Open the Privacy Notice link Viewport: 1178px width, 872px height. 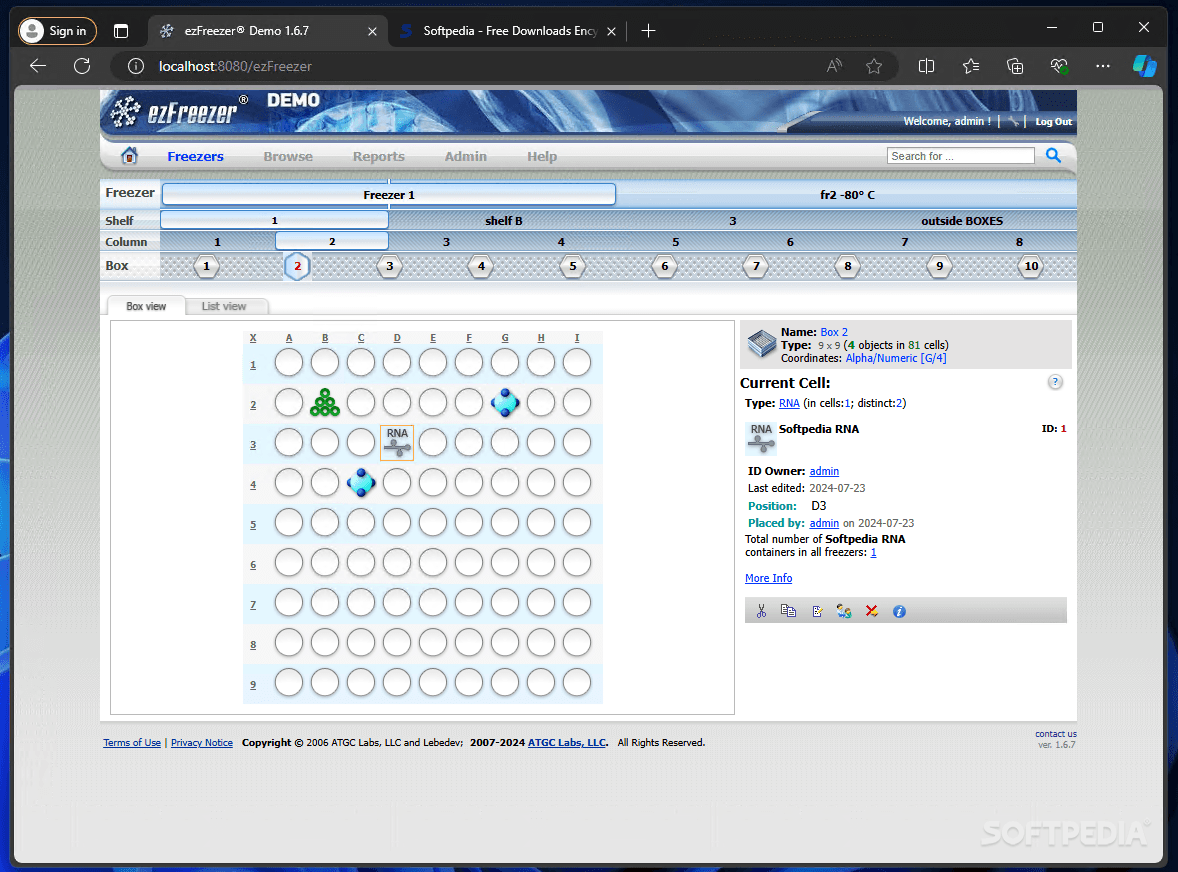click(x=201, y=743)
